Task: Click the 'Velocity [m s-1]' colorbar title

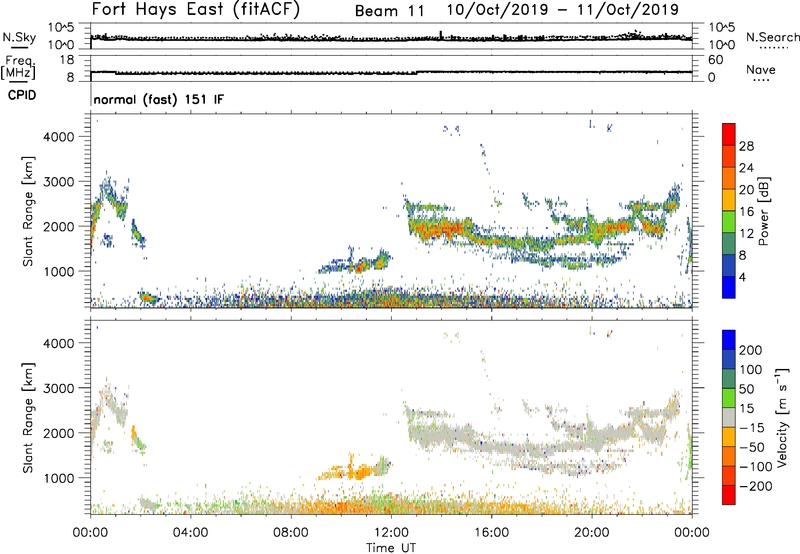Action: [782, 417]
